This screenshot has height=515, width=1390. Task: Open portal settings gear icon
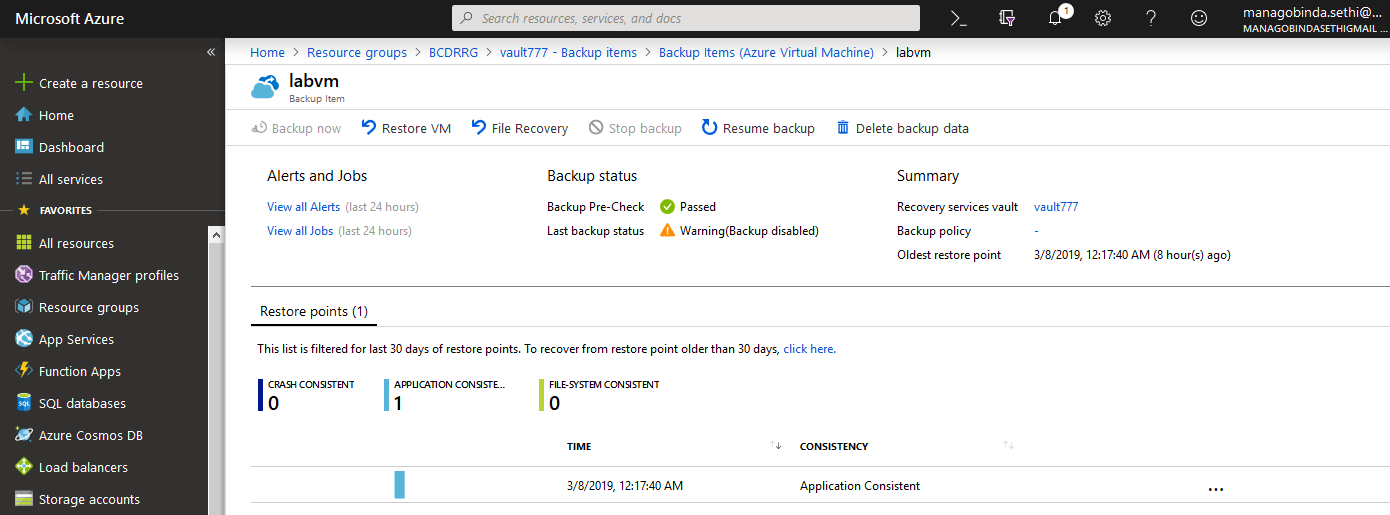pos(1103,18)
